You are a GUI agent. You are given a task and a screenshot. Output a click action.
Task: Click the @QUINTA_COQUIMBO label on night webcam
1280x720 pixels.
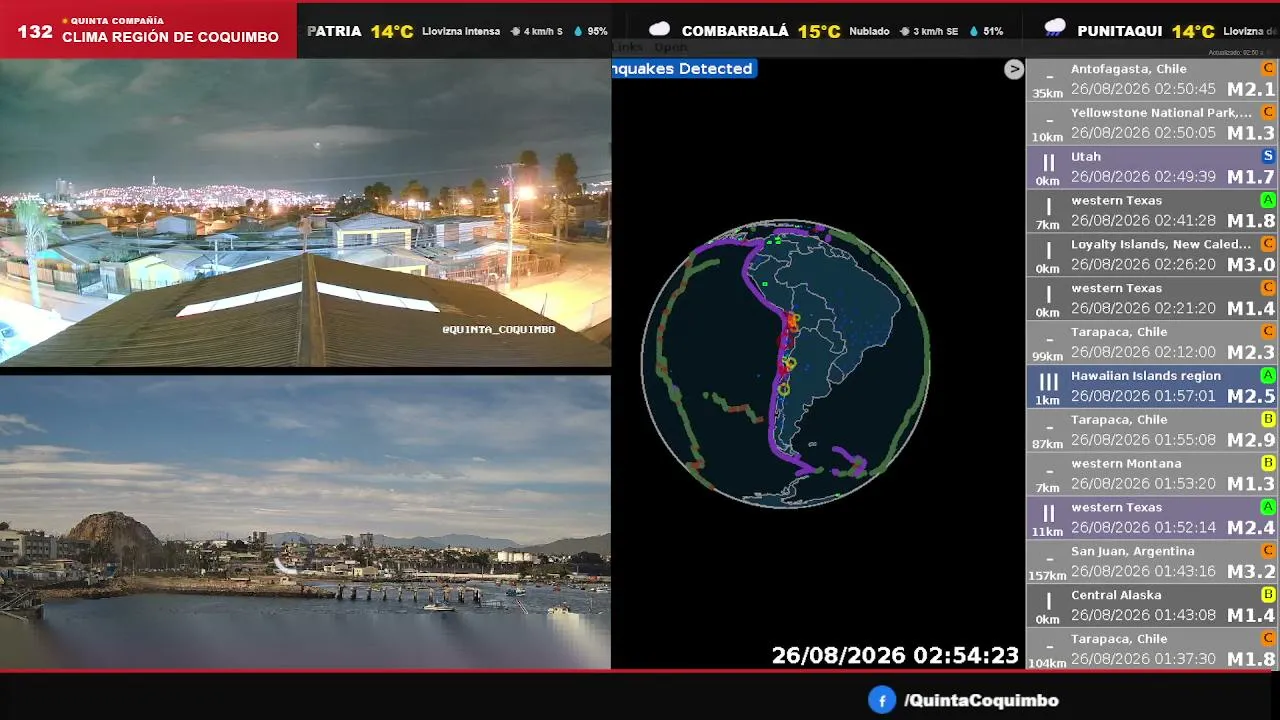point(498,329)
